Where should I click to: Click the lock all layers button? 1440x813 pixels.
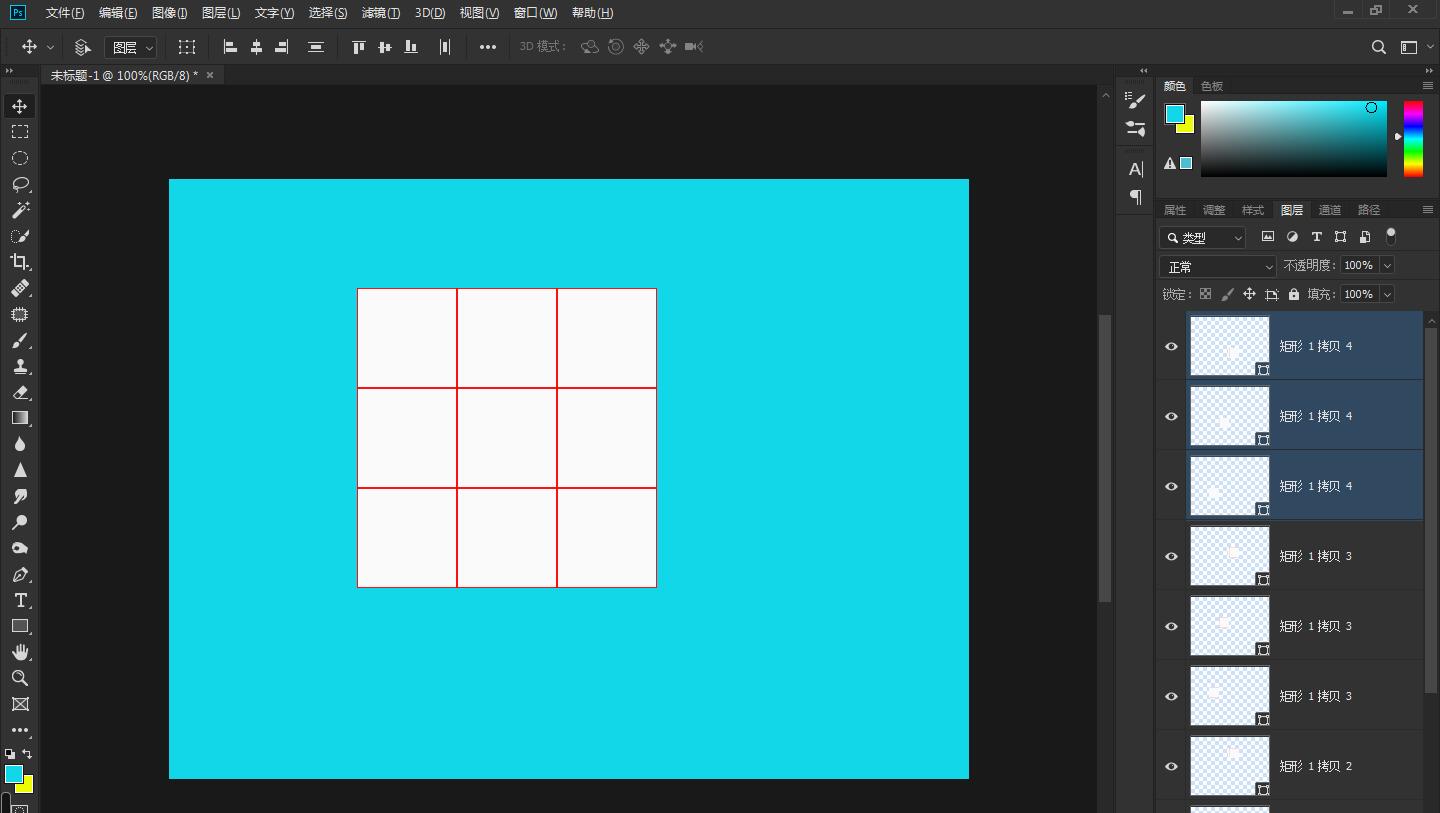pyautogui.click(x=1294, y=294)
